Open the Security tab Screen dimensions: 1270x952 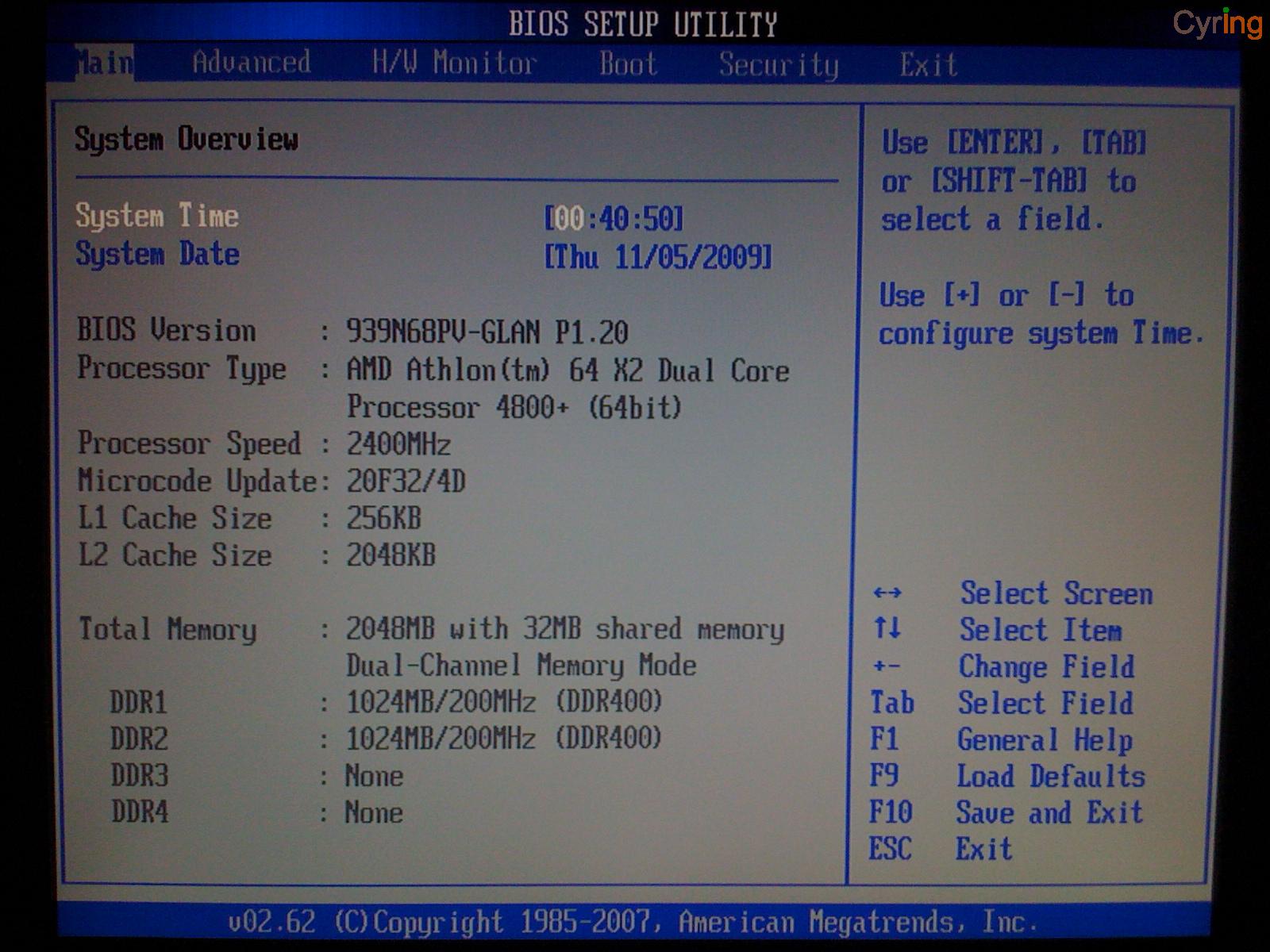click(x=779, y=65)
